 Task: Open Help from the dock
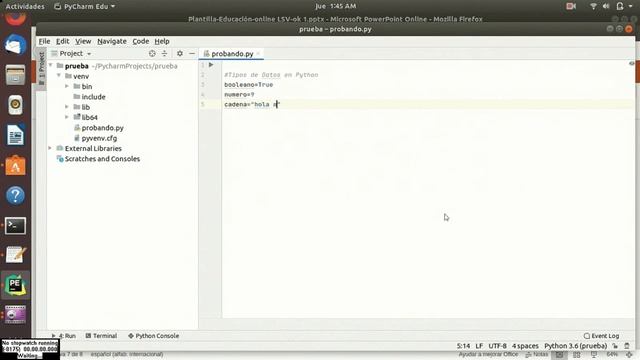tap(15, 196)
